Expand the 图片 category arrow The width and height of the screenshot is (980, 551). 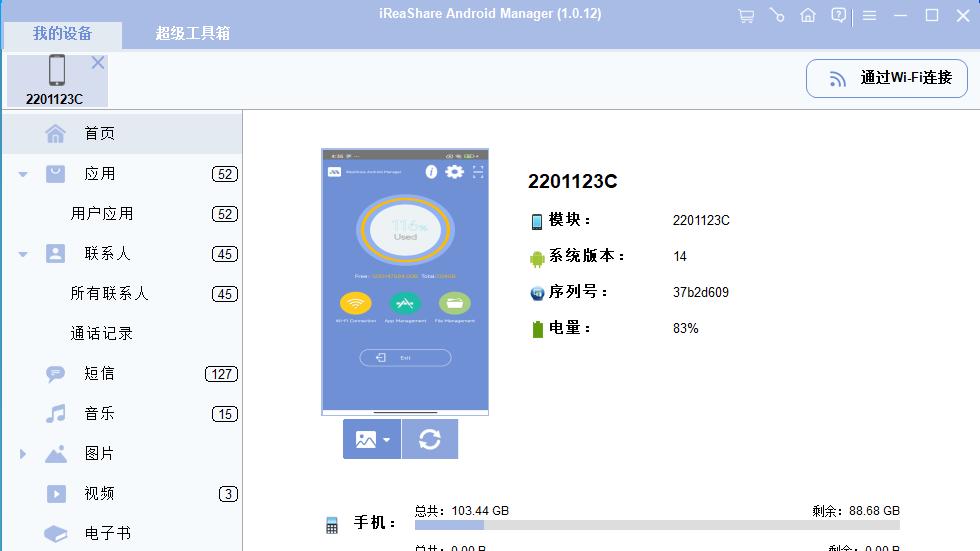point(22,454)
